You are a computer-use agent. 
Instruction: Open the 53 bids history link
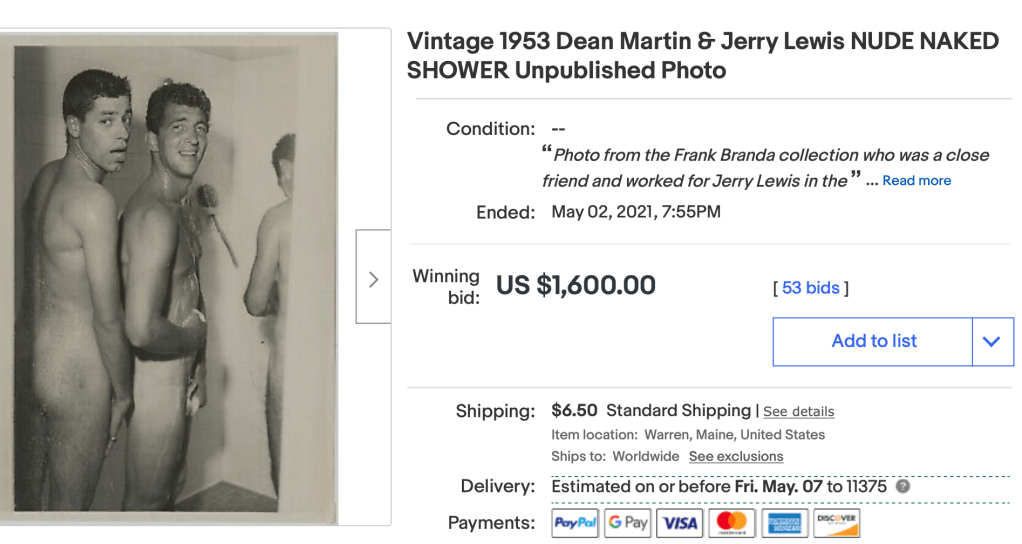click(x=810, y=288)
